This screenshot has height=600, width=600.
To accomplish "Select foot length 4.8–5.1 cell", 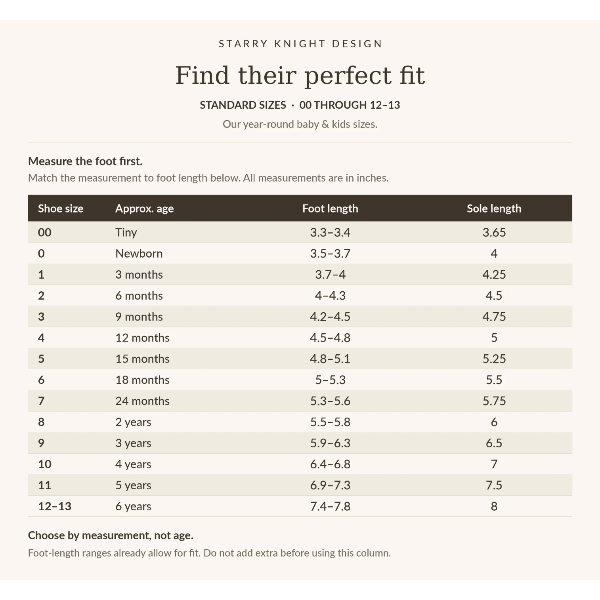I will (x=330, y=359).
